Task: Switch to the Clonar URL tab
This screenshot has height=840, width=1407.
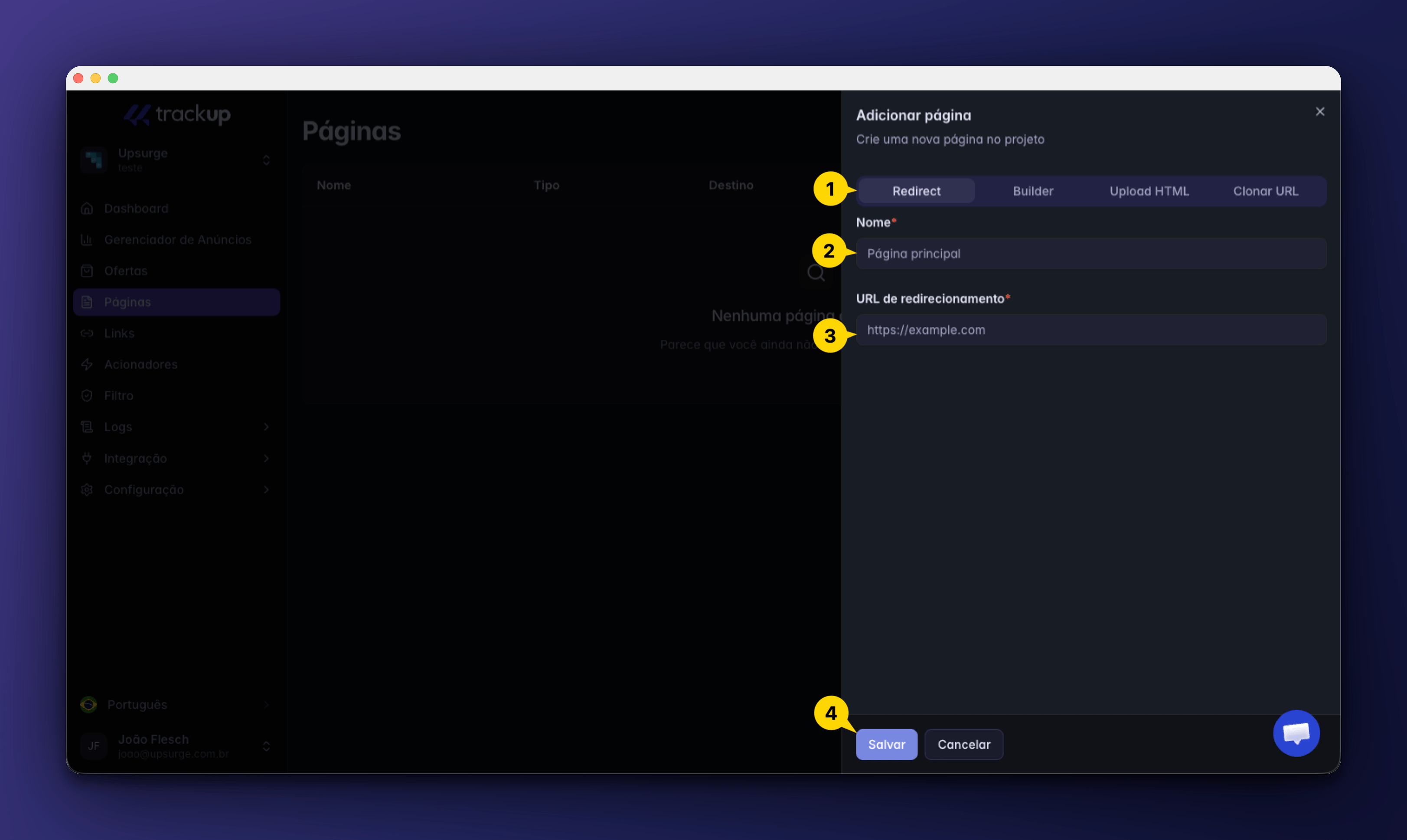Action: (1266, 191)
